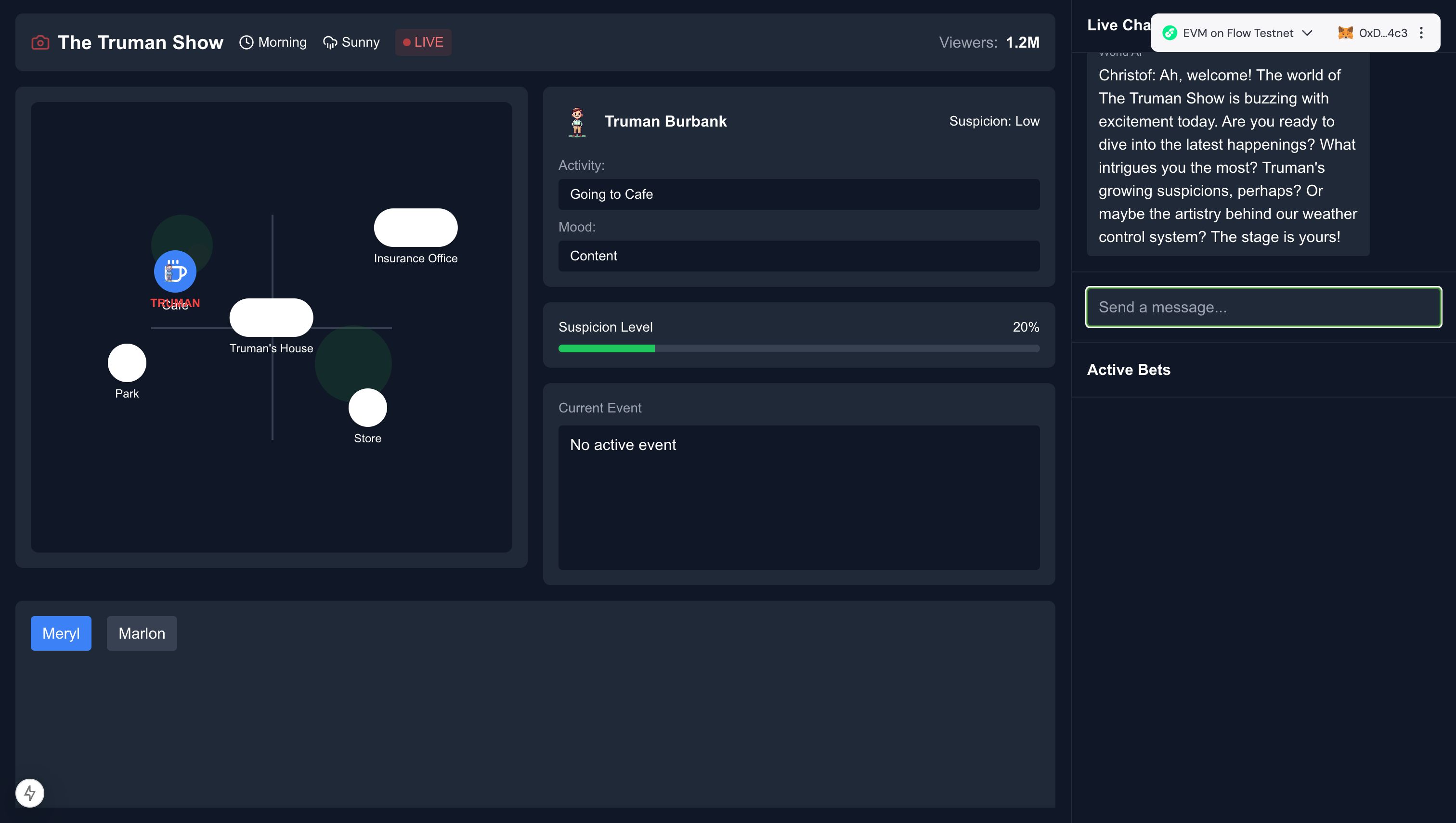Image resolution: width=1456 pixels, height=823 pixels.
Task: Click the Morning time label
Action: [x=282, y=42]
